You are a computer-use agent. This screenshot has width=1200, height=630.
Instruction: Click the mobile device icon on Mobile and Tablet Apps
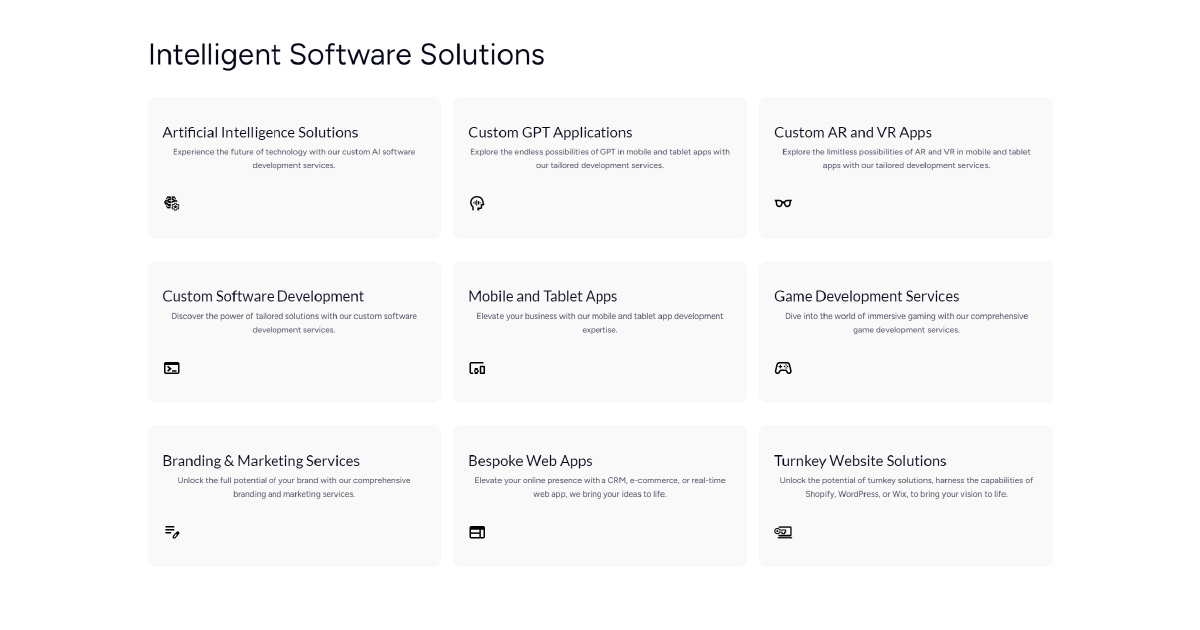tap(477, 368)
